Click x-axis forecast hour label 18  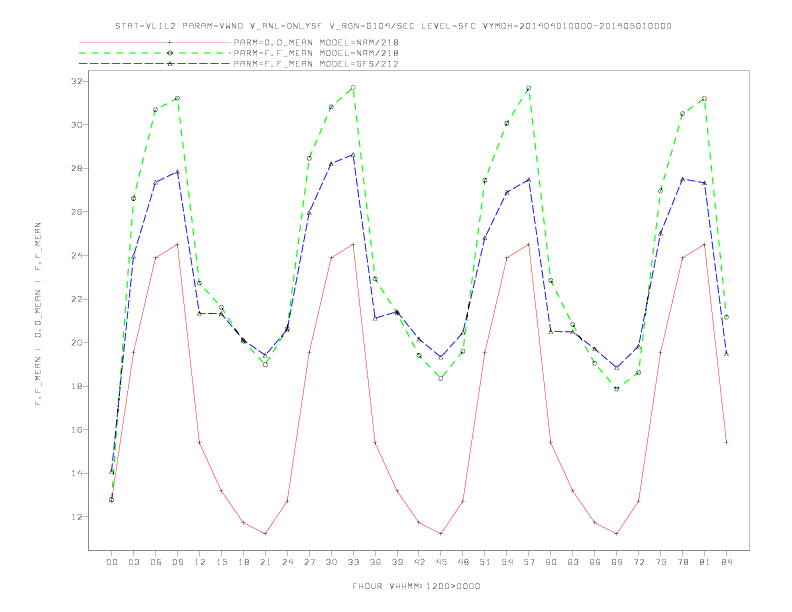tap(243, 562)
